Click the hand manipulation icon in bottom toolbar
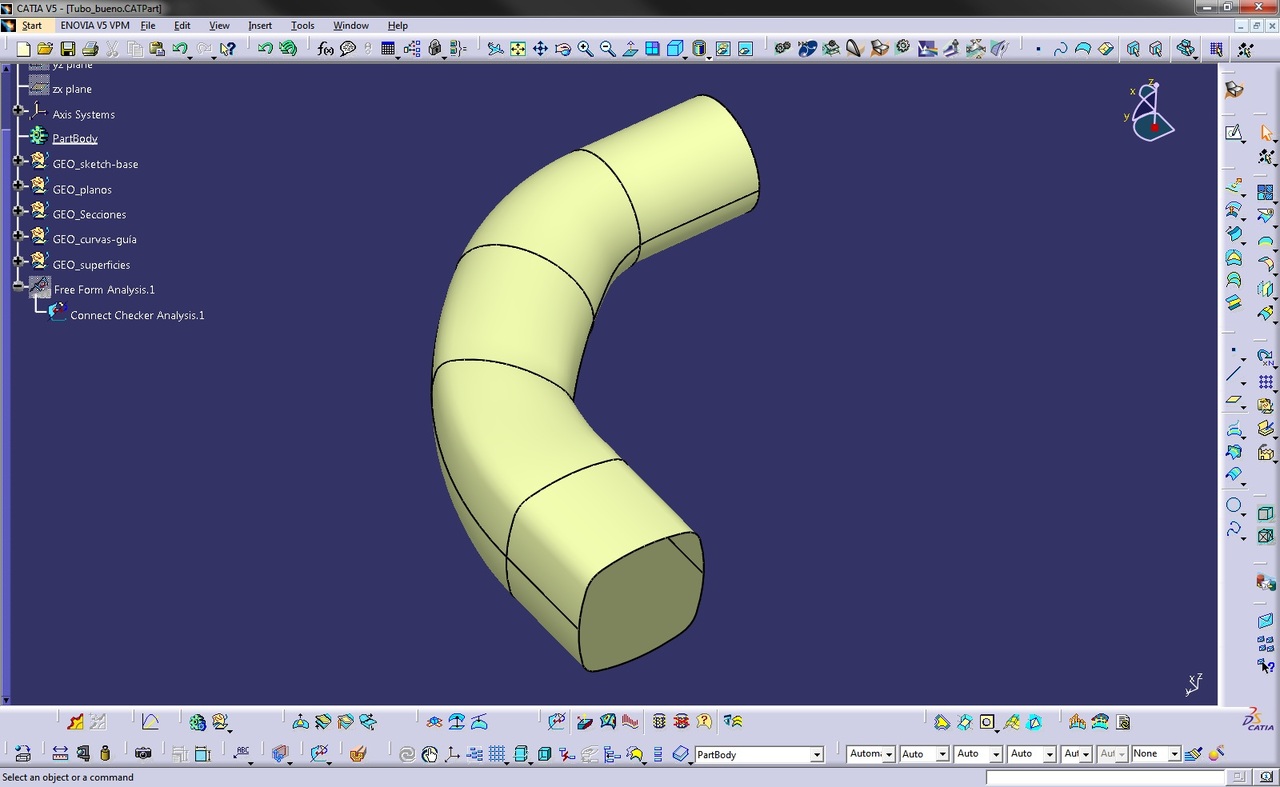Image resolution: width=1280 pixels, height=787 pixels. point(429,754)
